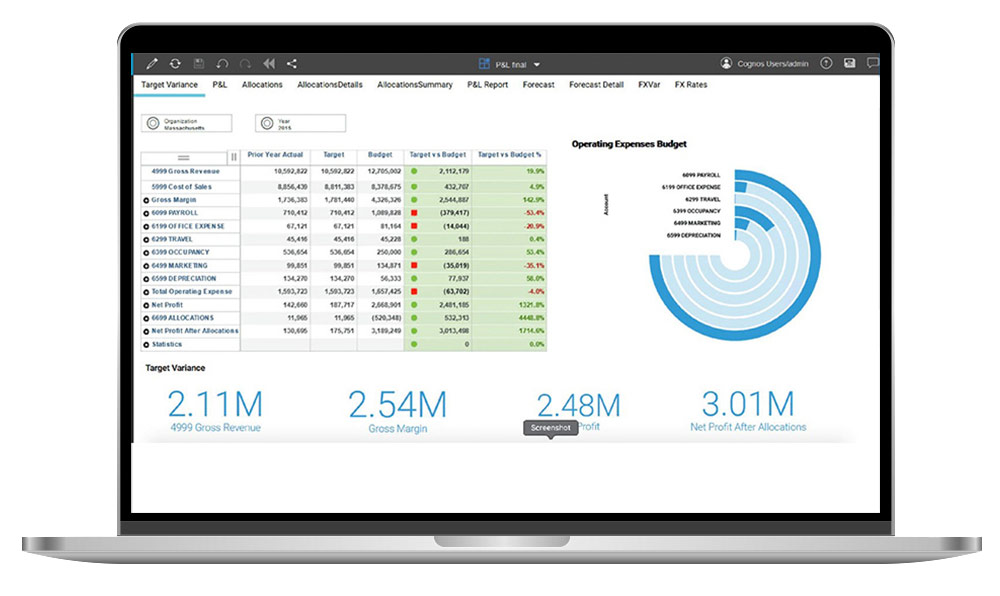Expand the 6699 ALLOCATIONS row

click(146, 319)
